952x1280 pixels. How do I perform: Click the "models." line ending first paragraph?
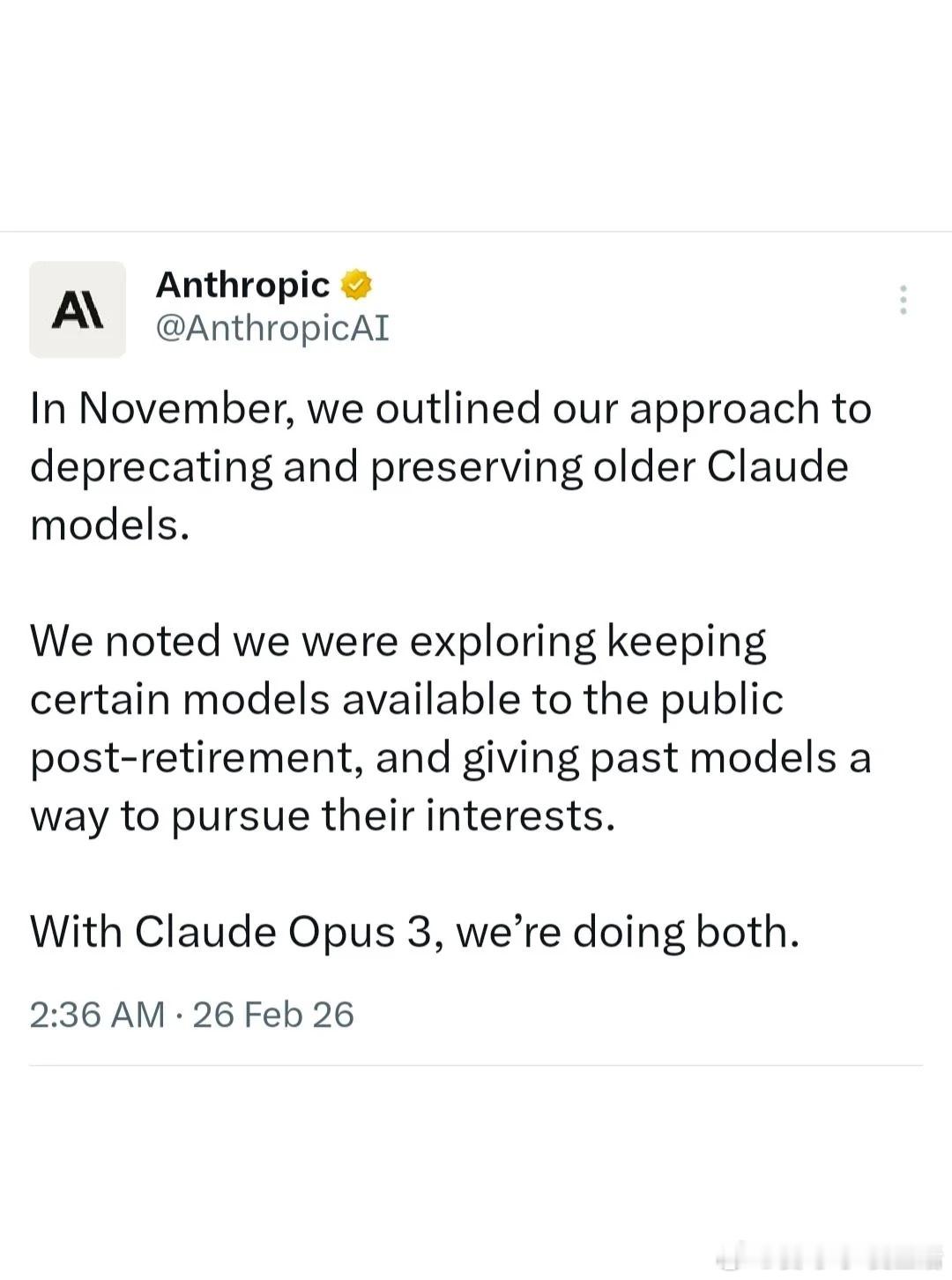(110, 525)
